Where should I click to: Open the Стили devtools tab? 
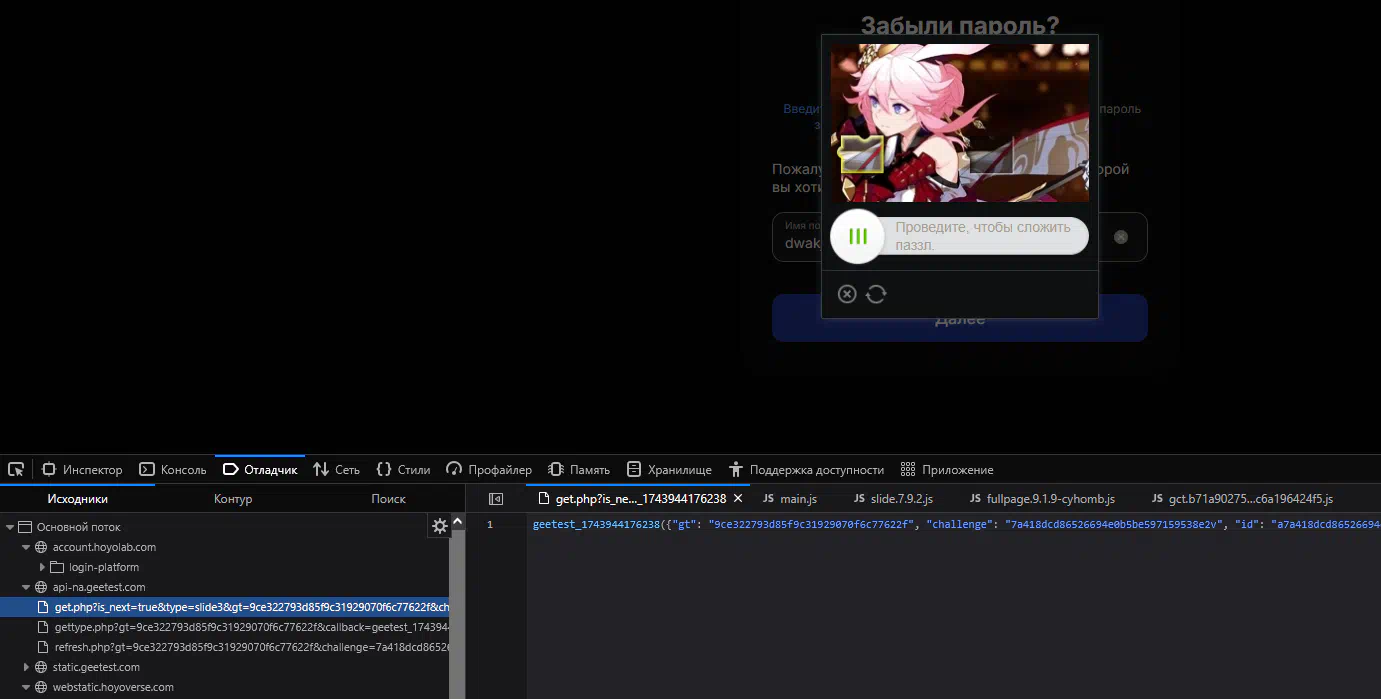[x=403, y=469]
